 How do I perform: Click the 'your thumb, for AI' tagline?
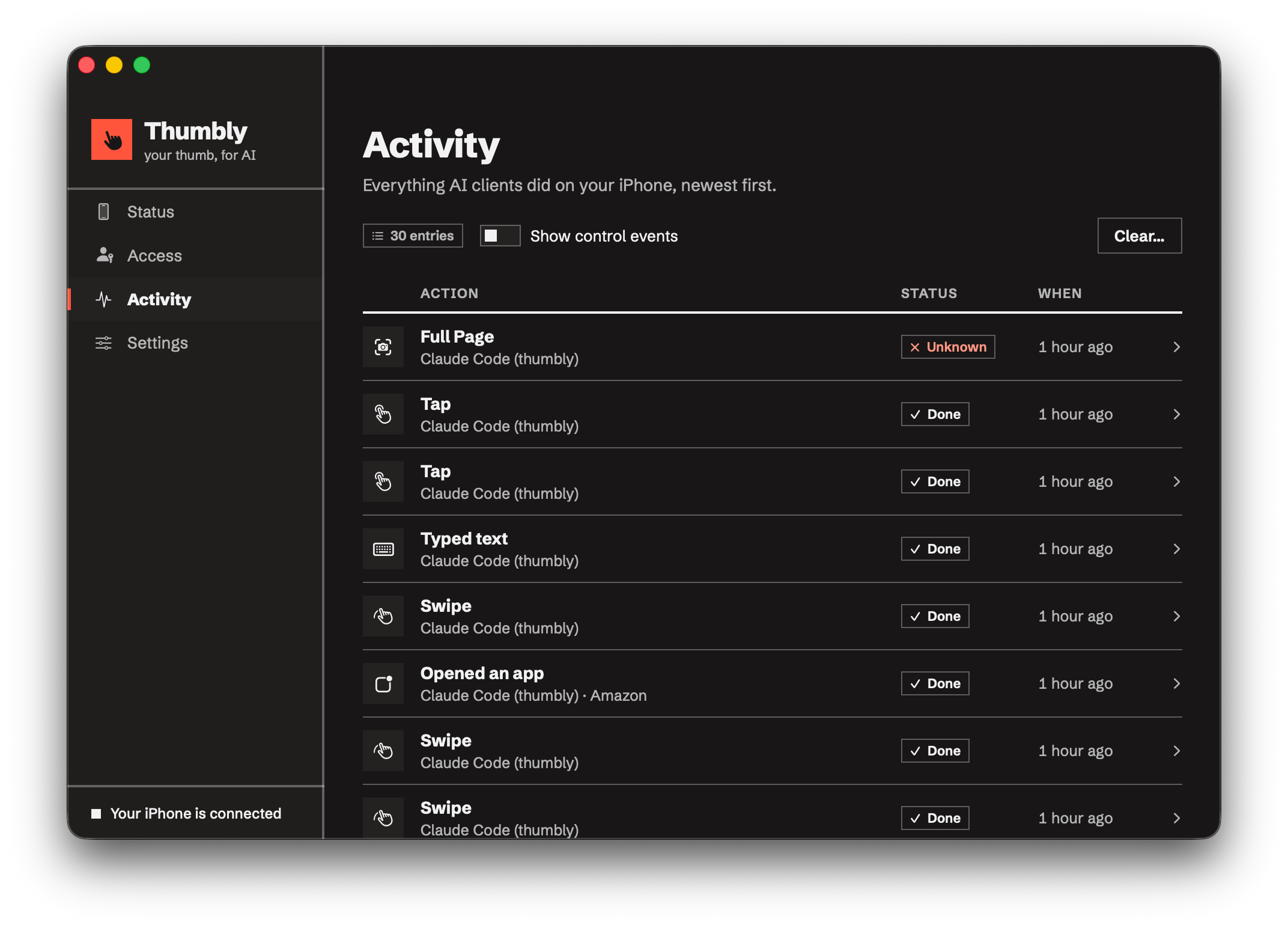click(200, 155)
